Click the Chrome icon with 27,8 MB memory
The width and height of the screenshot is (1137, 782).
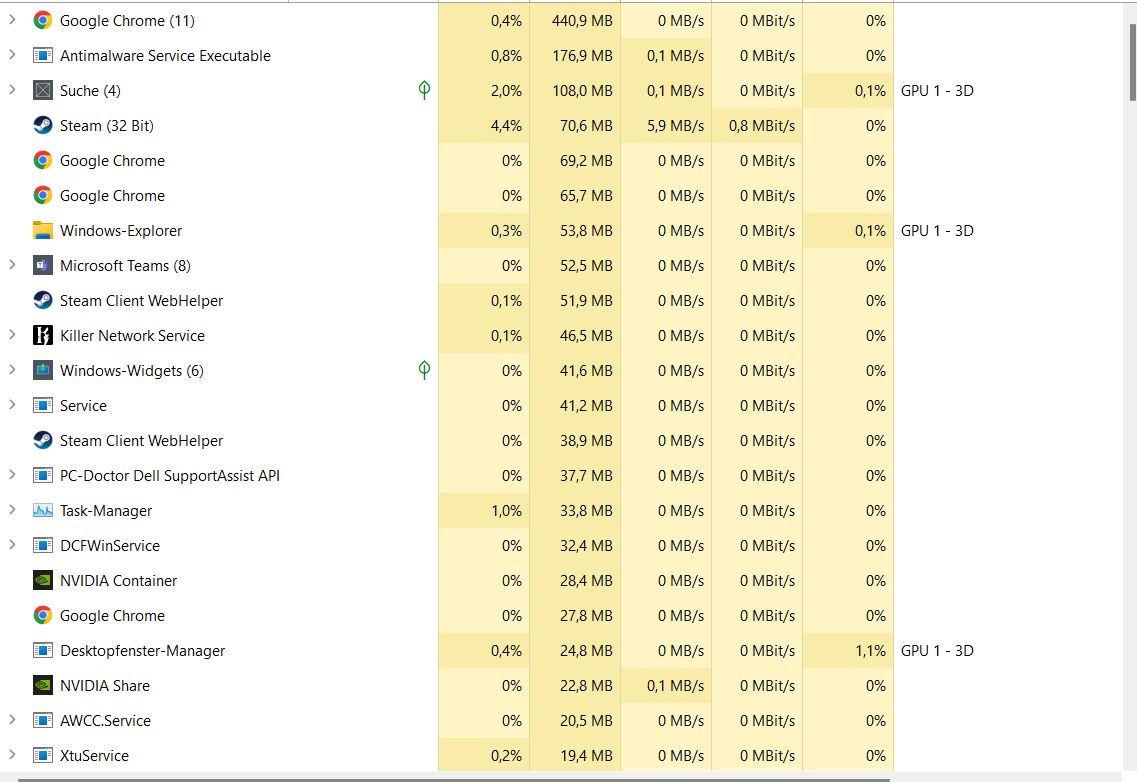[43, 615]
